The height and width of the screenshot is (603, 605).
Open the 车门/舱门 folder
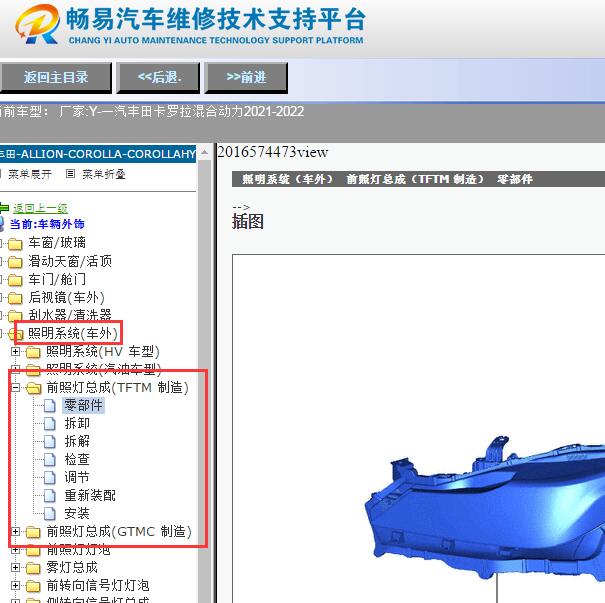click(57, 279)
